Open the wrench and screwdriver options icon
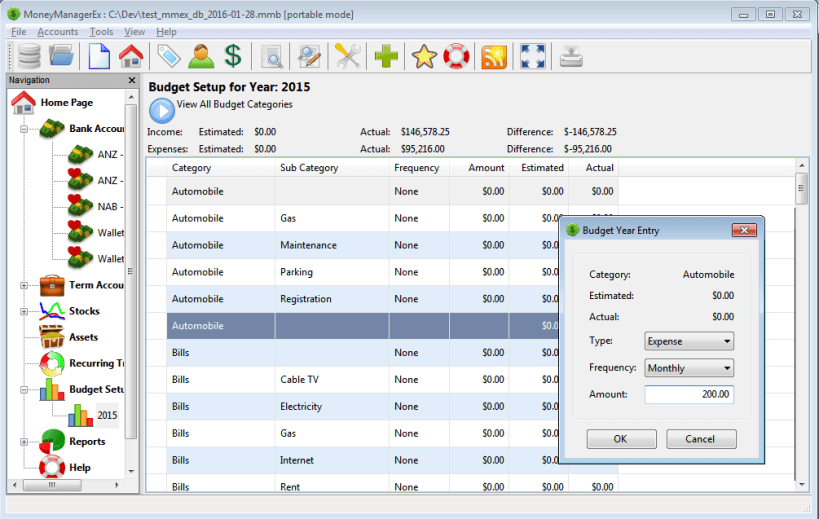The width and height of the screenshot is (819, 519). (x=348, y=56)
